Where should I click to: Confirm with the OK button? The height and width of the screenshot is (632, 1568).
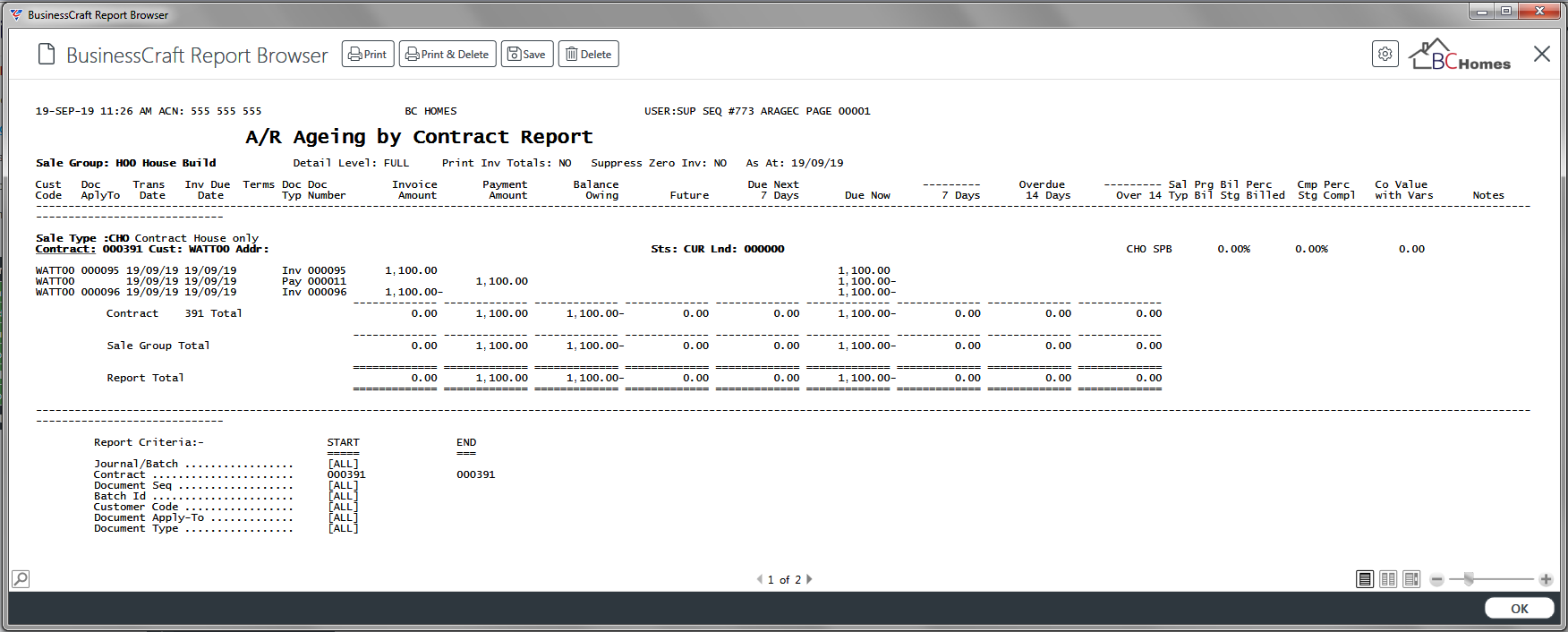point(1520,609)
